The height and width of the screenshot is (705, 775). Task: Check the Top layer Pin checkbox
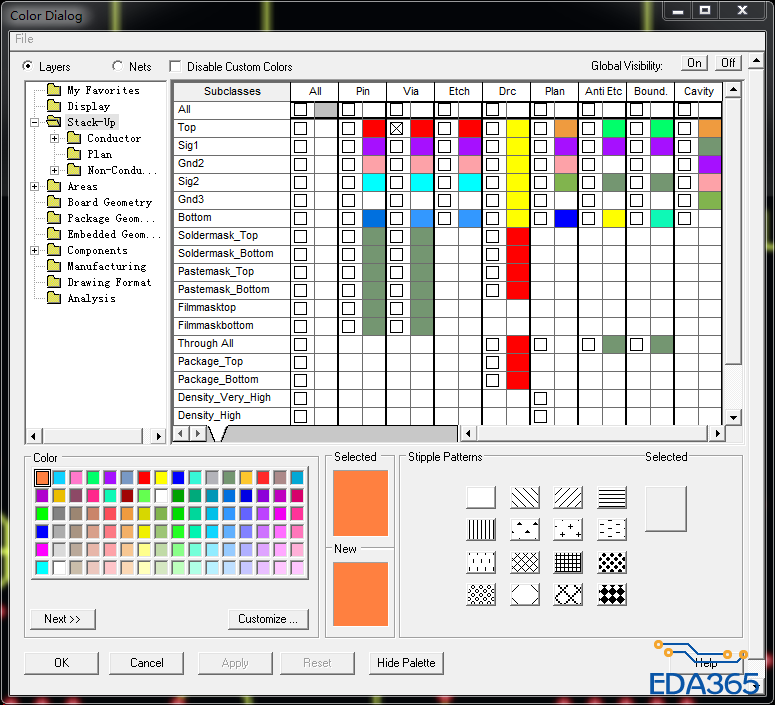348,129
